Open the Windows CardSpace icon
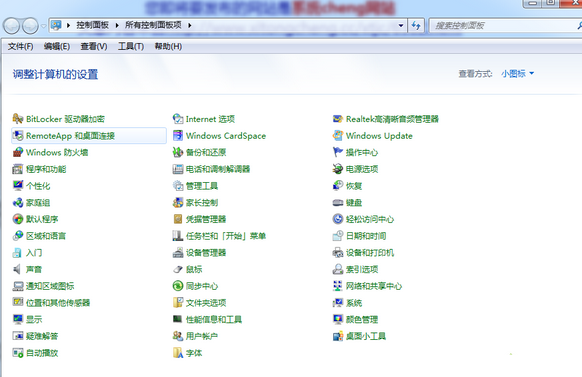The width and height of the screenshot is (582, 377). point(178,135)
